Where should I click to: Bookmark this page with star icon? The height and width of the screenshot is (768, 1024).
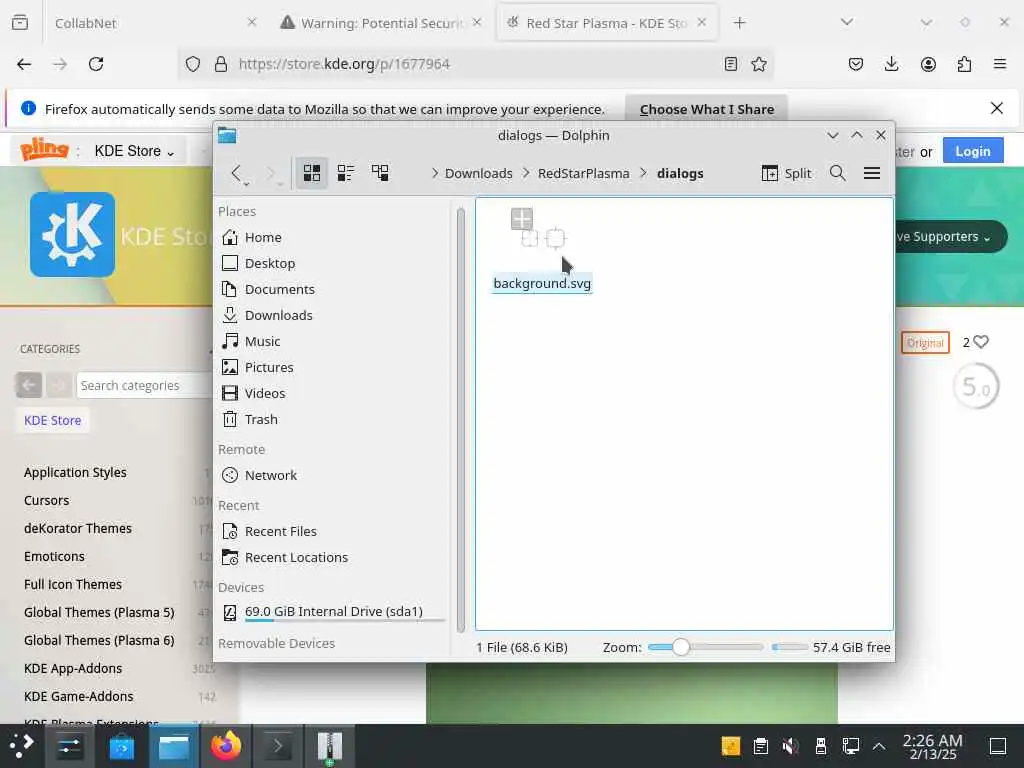759,64
